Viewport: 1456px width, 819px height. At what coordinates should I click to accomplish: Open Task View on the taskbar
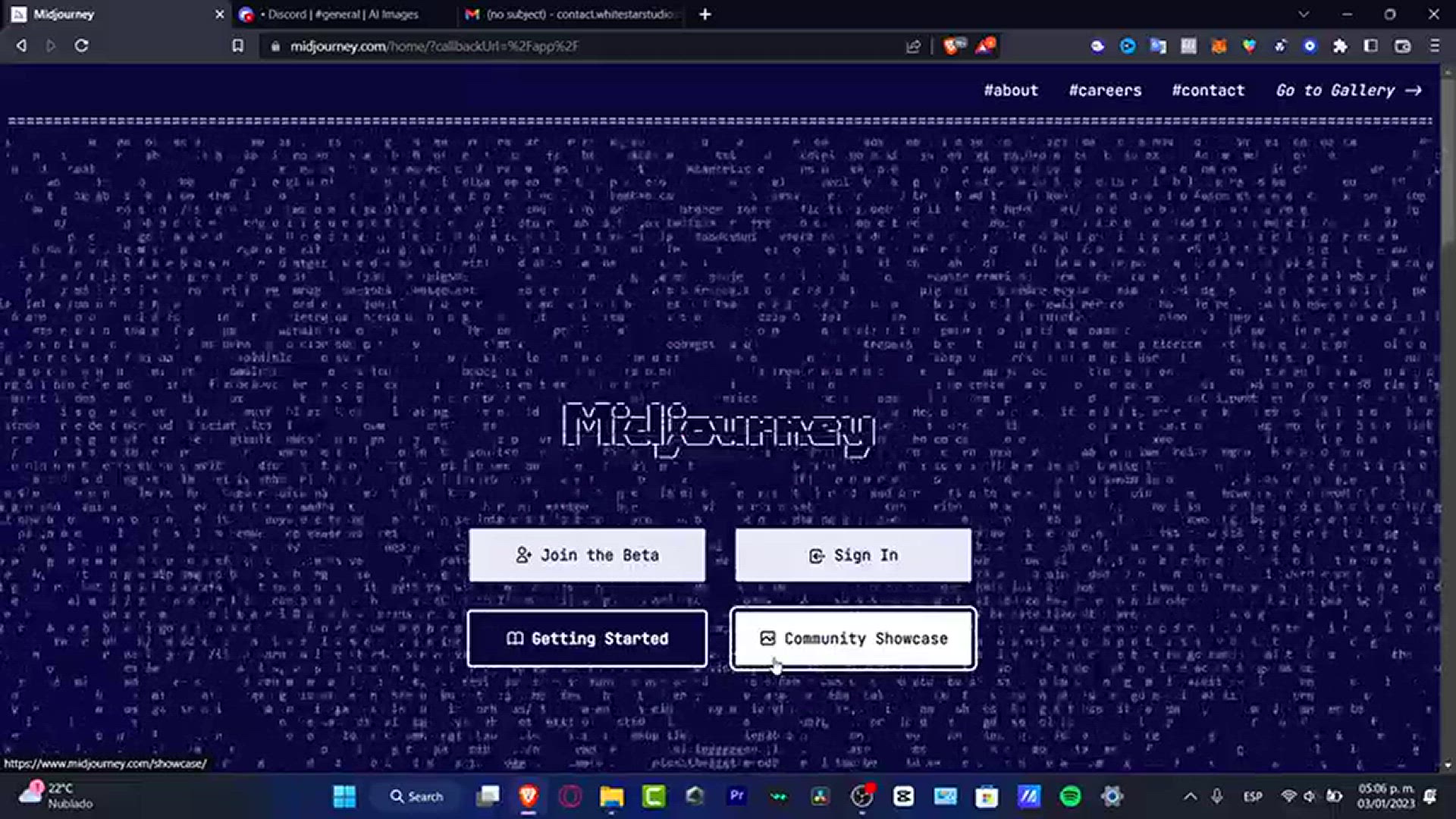[488, 796]
